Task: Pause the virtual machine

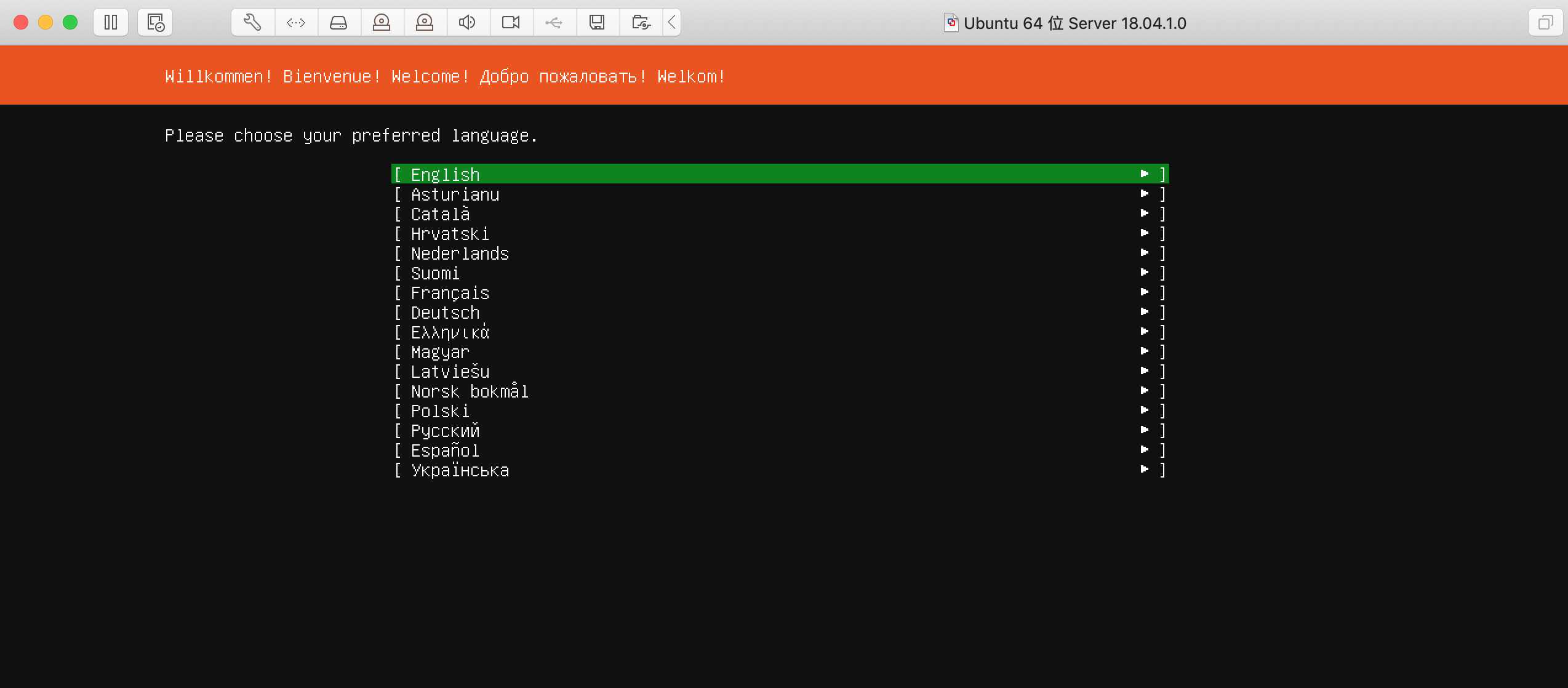Action: pos(111,23)
